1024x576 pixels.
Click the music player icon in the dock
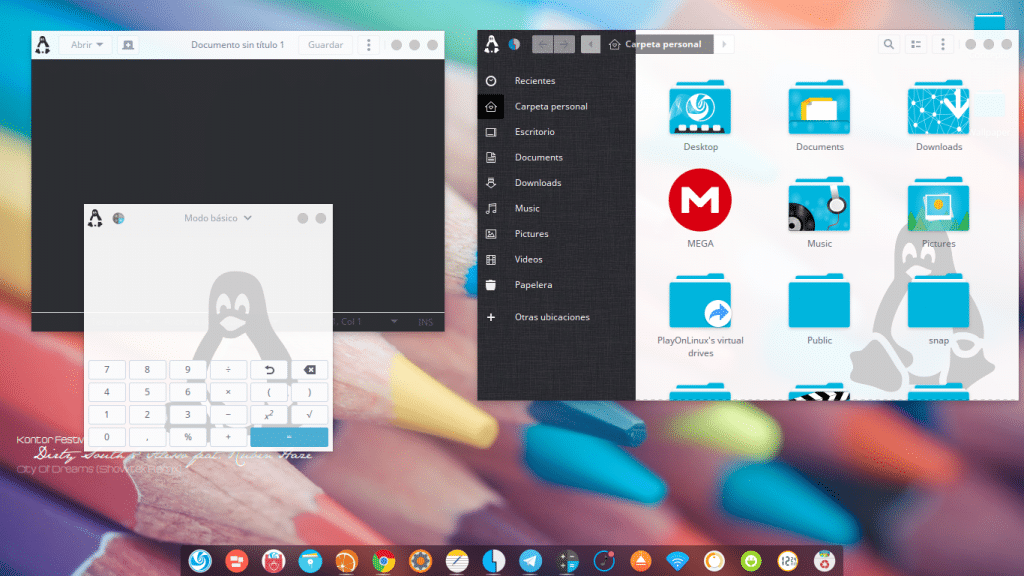[x=604, y=560]
